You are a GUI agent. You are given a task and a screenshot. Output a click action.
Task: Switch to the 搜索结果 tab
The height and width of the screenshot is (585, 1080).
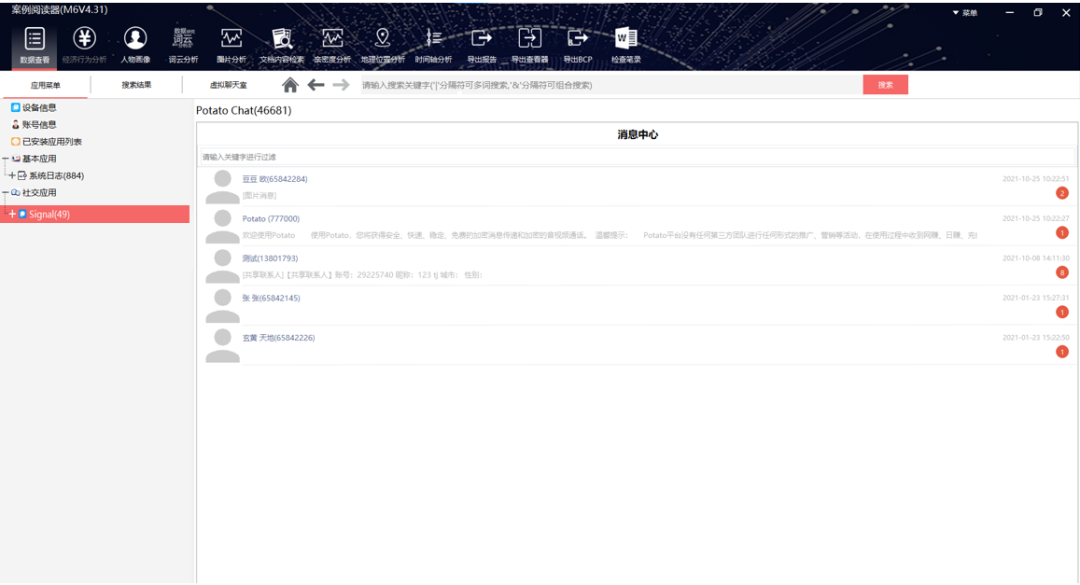[136, 85]
